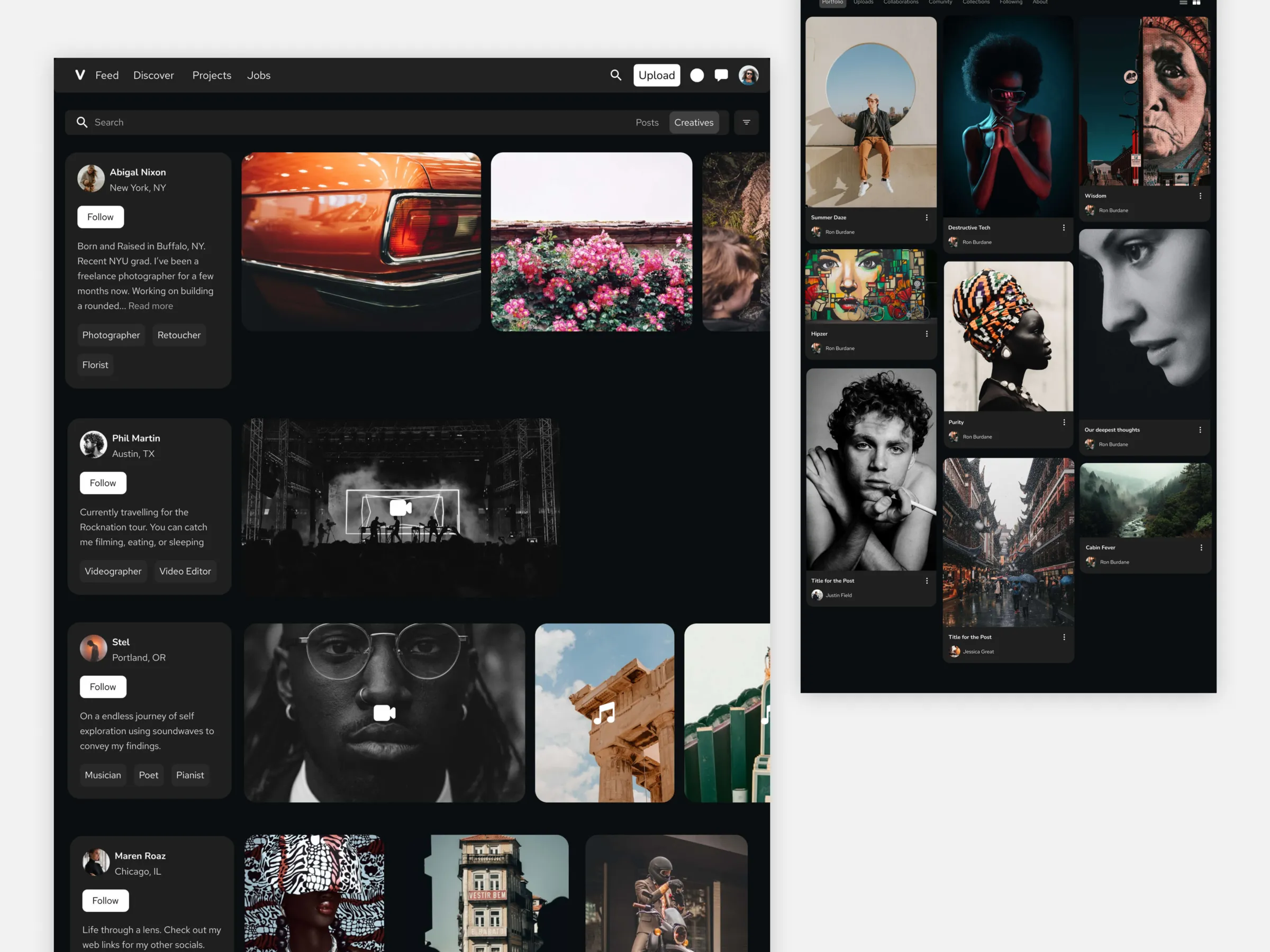Viewport: 1270px width, 952px height.
Task: Open three-dot menu on Destructive Tech post
Action: pos(1063,227)
